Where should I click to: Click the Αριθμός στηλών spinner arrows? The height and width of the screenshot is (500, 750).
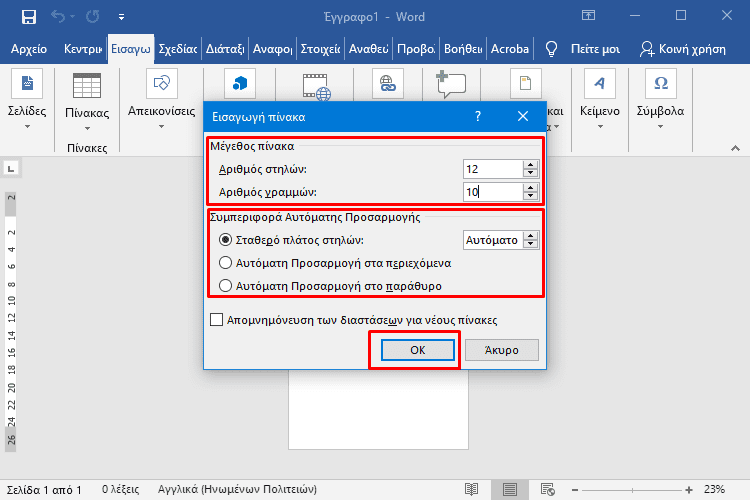(531, 169)
